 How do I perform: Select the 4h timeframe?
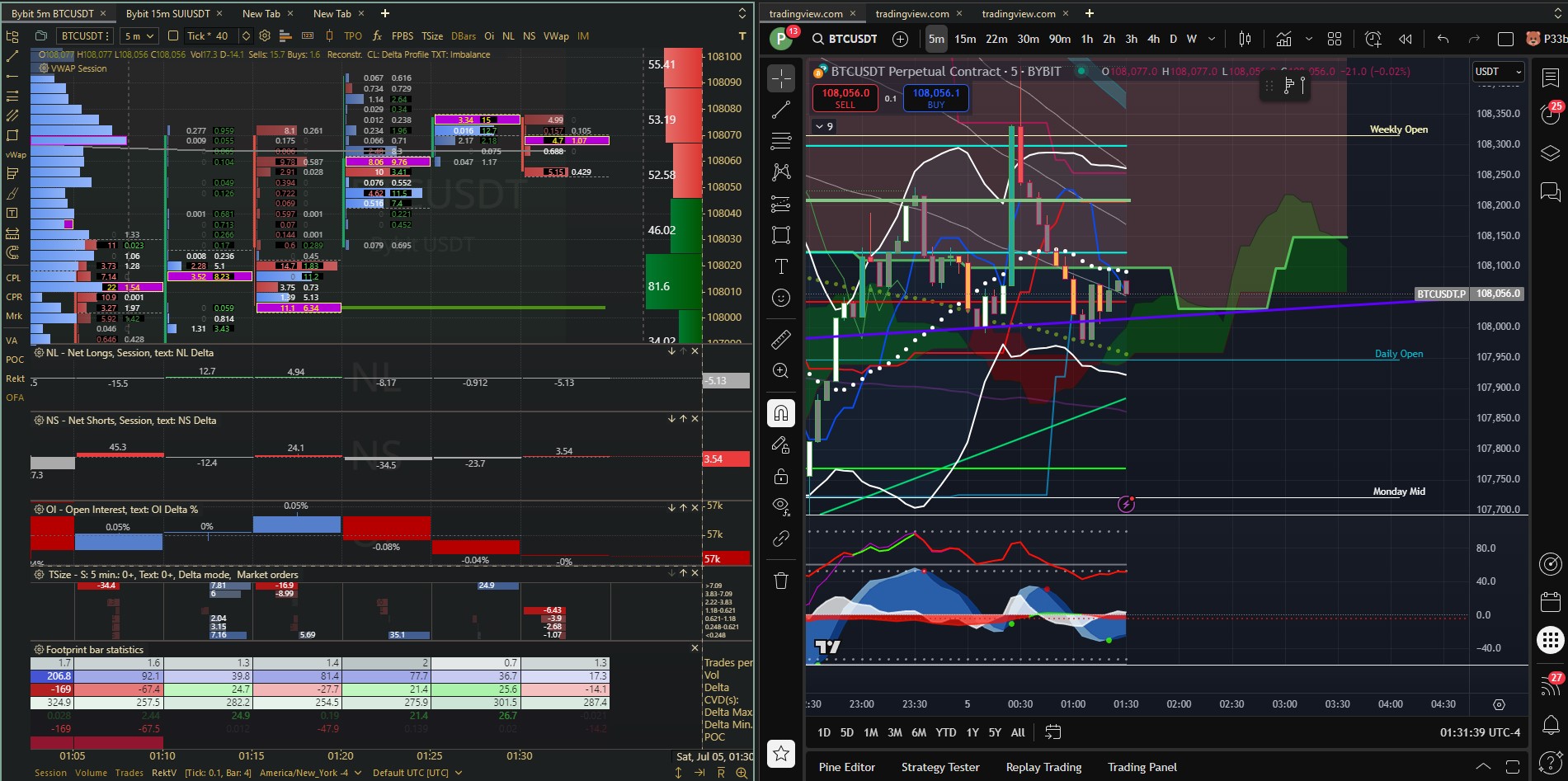point(1153,39)
